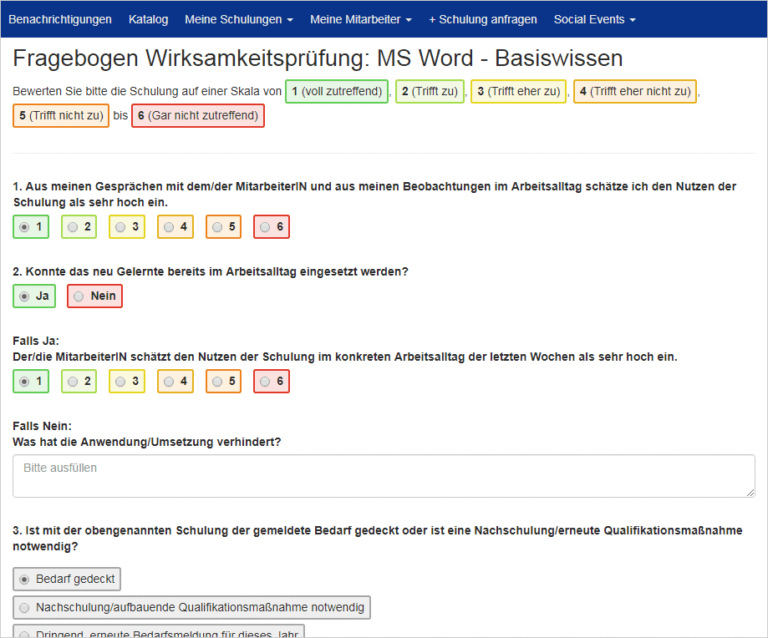Select Nachschulung/aufbauende Qualifikationsmaßnahme notwendig option
768x638 pixels.
(x=192, y=608)
